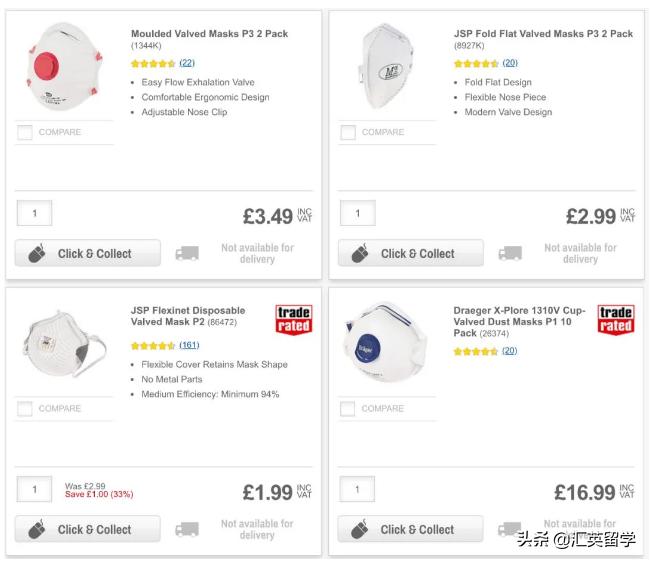Click trade rated badge on Draeger X-Plore mask
Image resolution: width=650 pixels, height=562 pixels.
[x=615, y=319]
